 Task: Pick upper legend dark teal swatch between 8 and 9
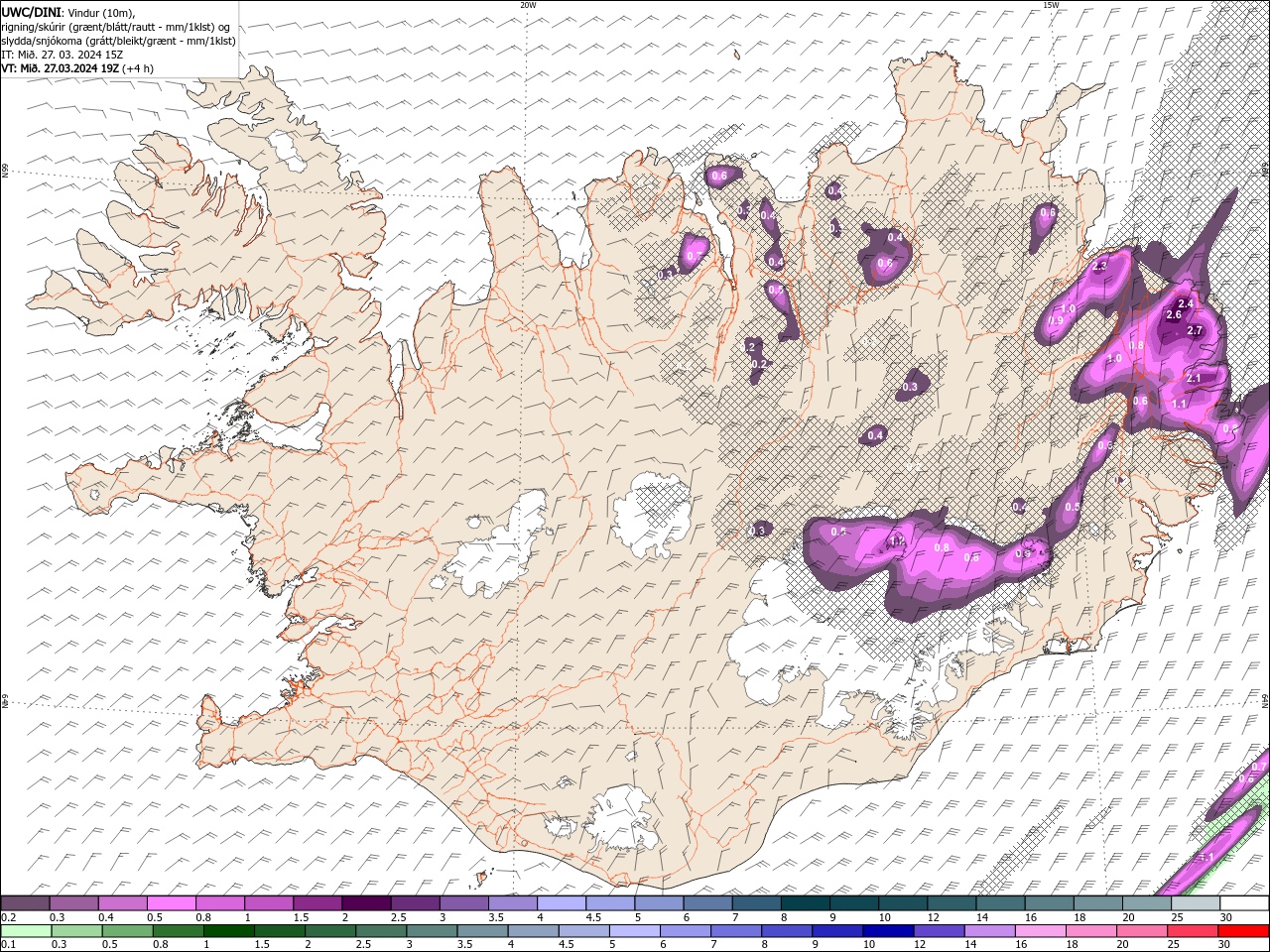point(806,903)
